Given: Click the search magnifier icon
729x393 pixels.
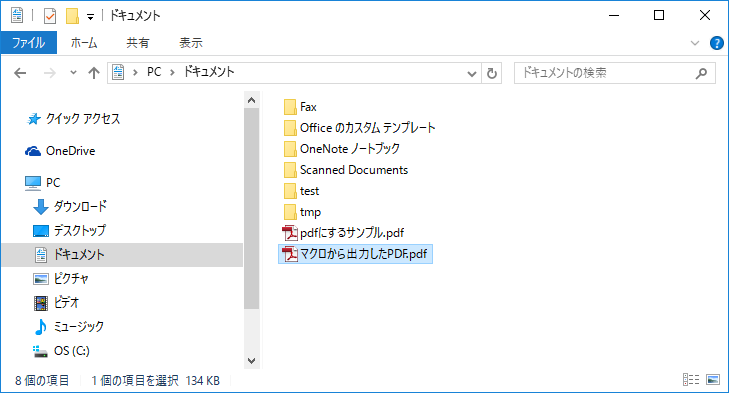Looking at the screenshot, I should [x=701, y=73].
